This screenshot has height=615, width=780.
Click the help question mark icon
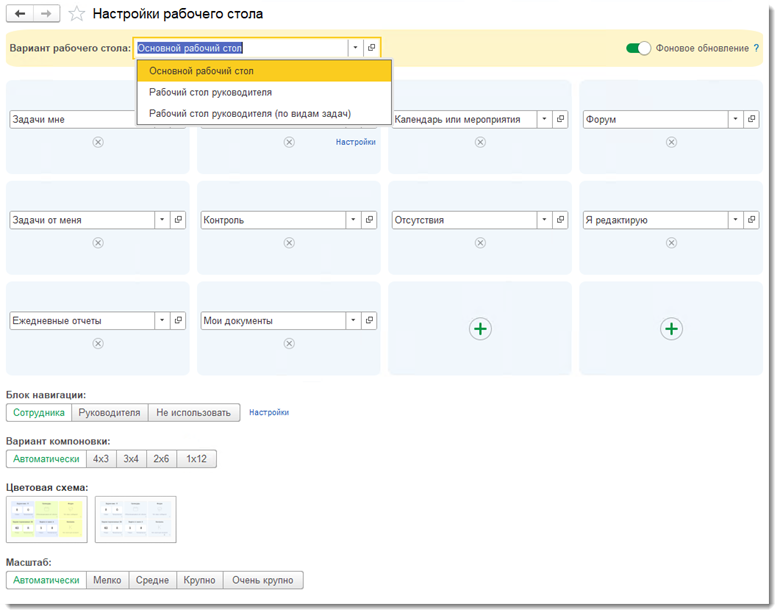756,48
